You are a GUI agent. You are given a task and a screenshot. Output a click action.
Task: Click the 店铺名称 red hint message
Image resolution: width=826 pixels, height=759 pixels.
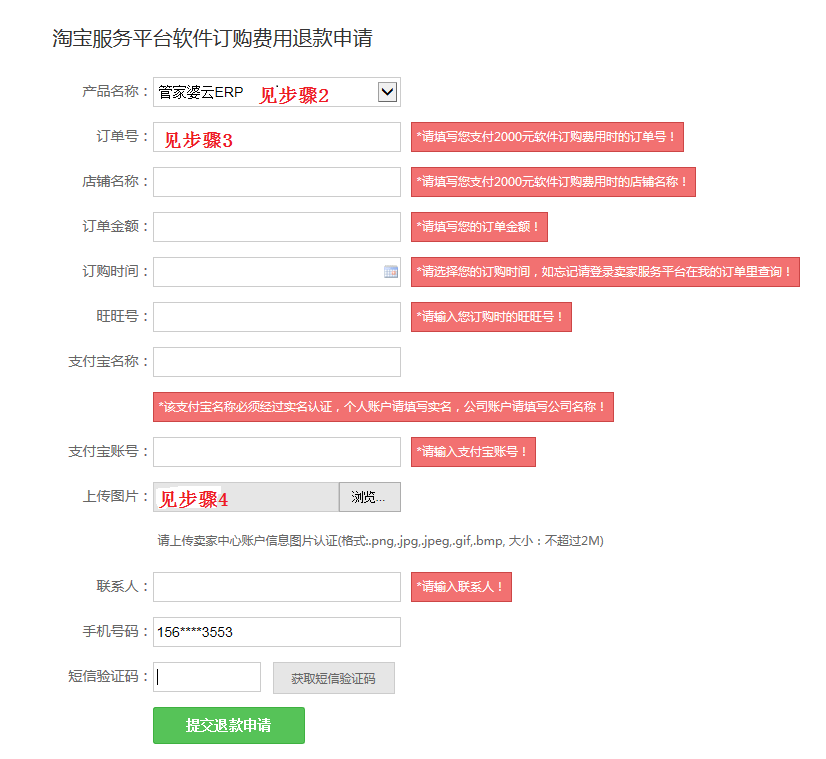pos(553,182)
